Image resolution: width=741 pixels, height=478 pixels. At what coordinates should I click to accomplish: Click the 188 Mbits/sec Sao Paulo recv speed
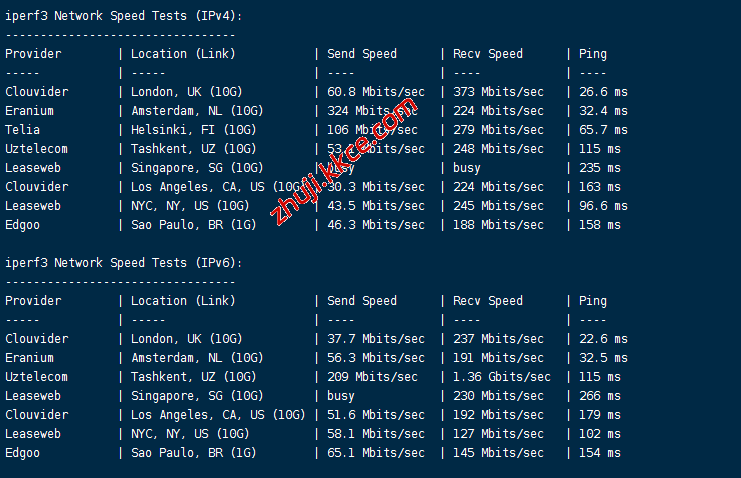click(x=498, y=225)
